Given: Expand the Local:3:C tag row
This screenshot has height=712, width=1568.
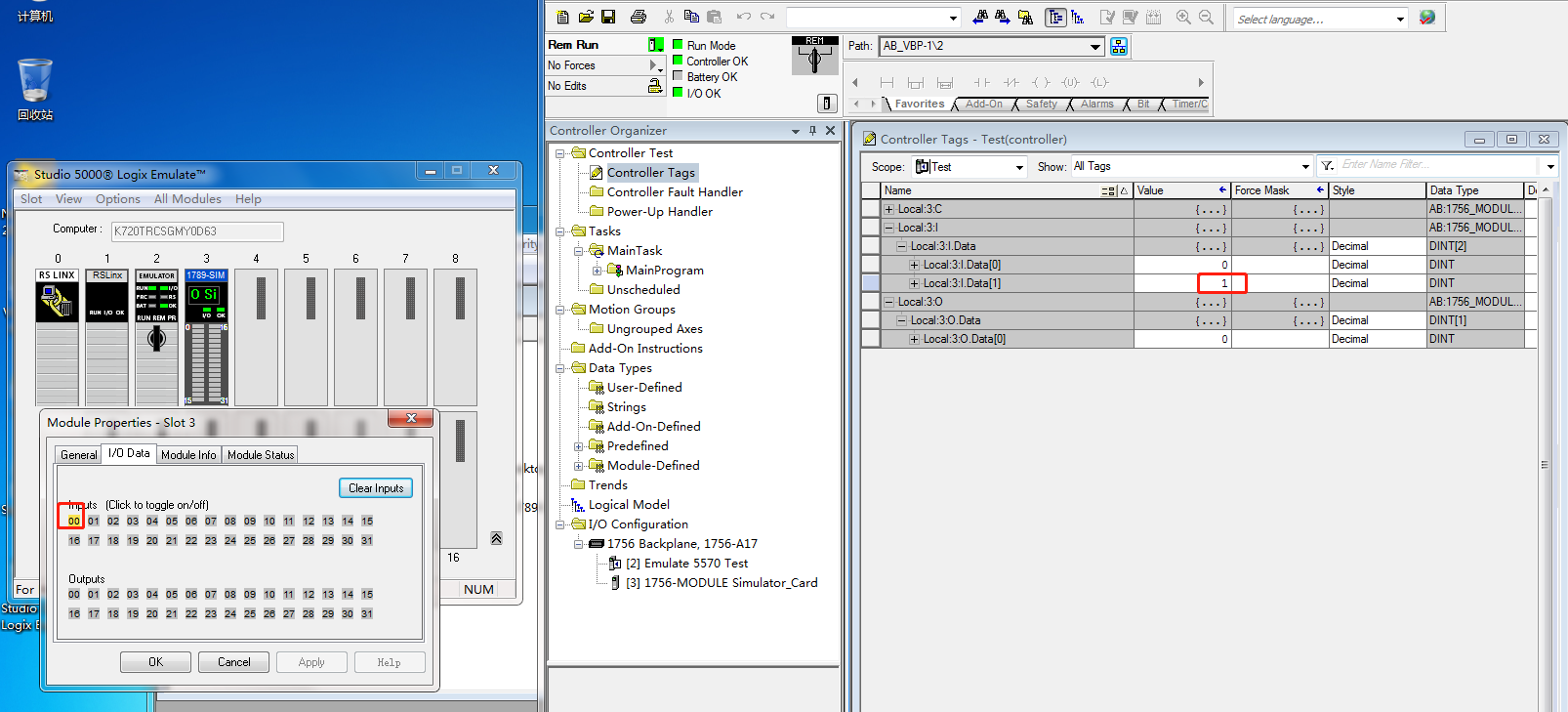Looking at the screenshot, I should pos(889,209).
